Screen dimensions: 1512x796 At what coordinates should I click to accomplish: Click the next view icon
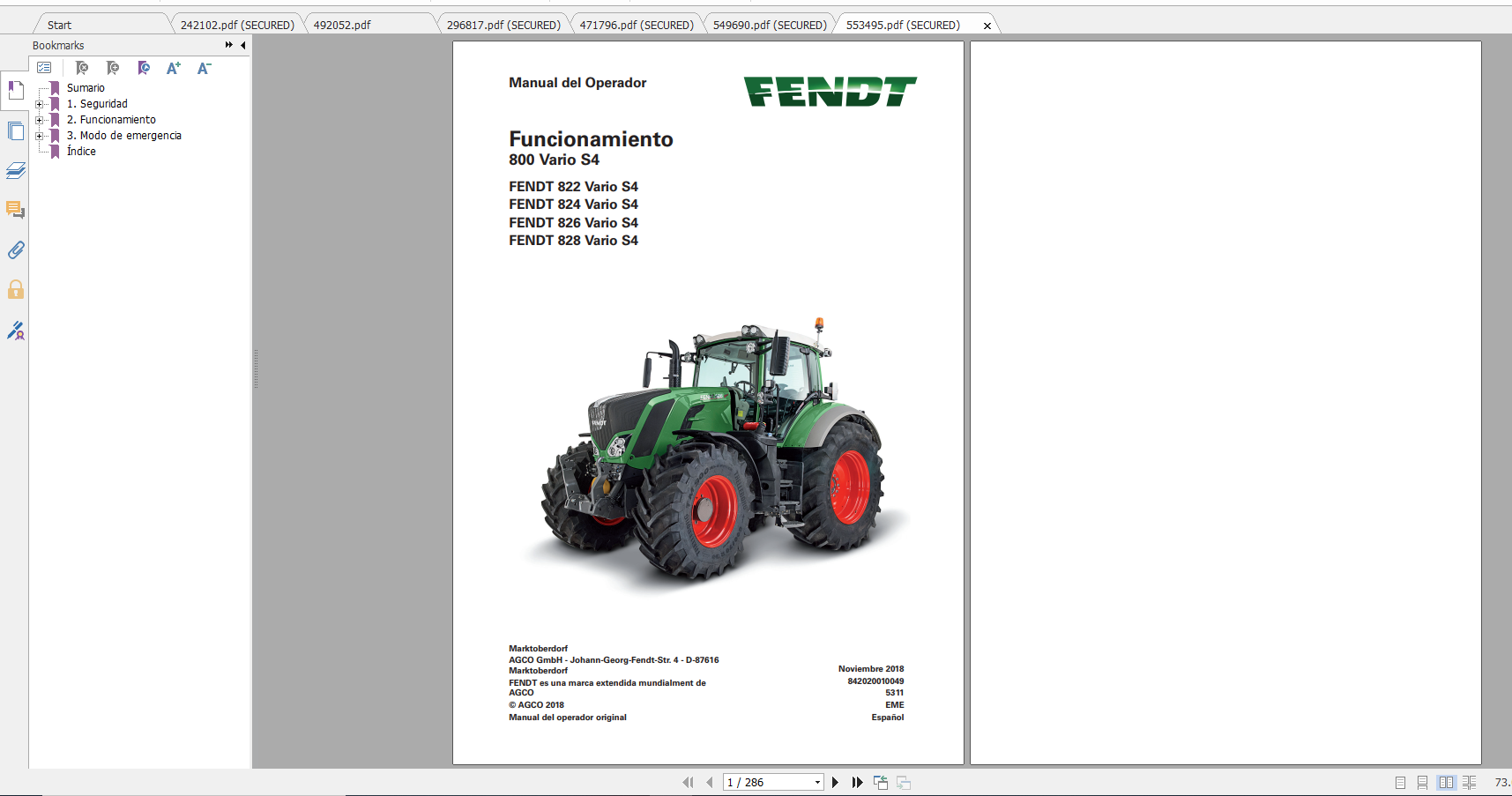point(904,782)
